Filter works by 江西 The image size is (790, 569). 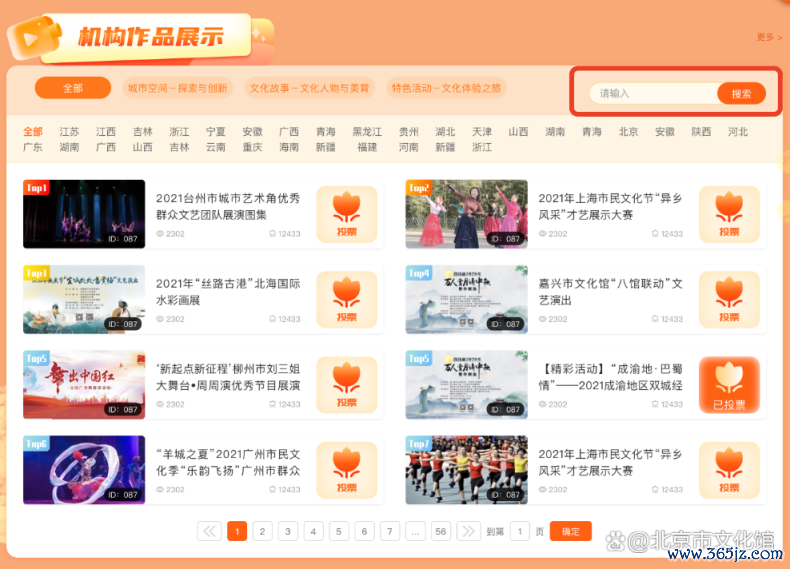click(106, 132)
